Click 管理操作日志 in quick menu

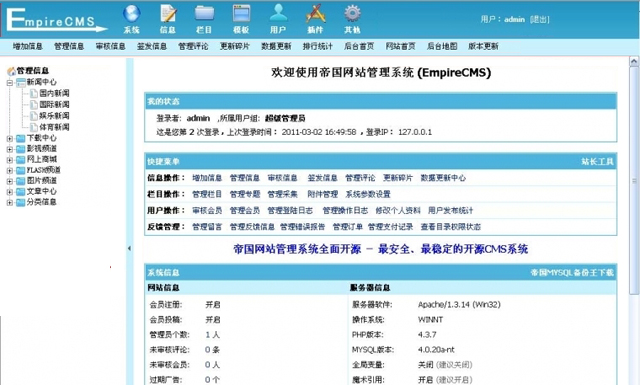click(x=345, y=211)
